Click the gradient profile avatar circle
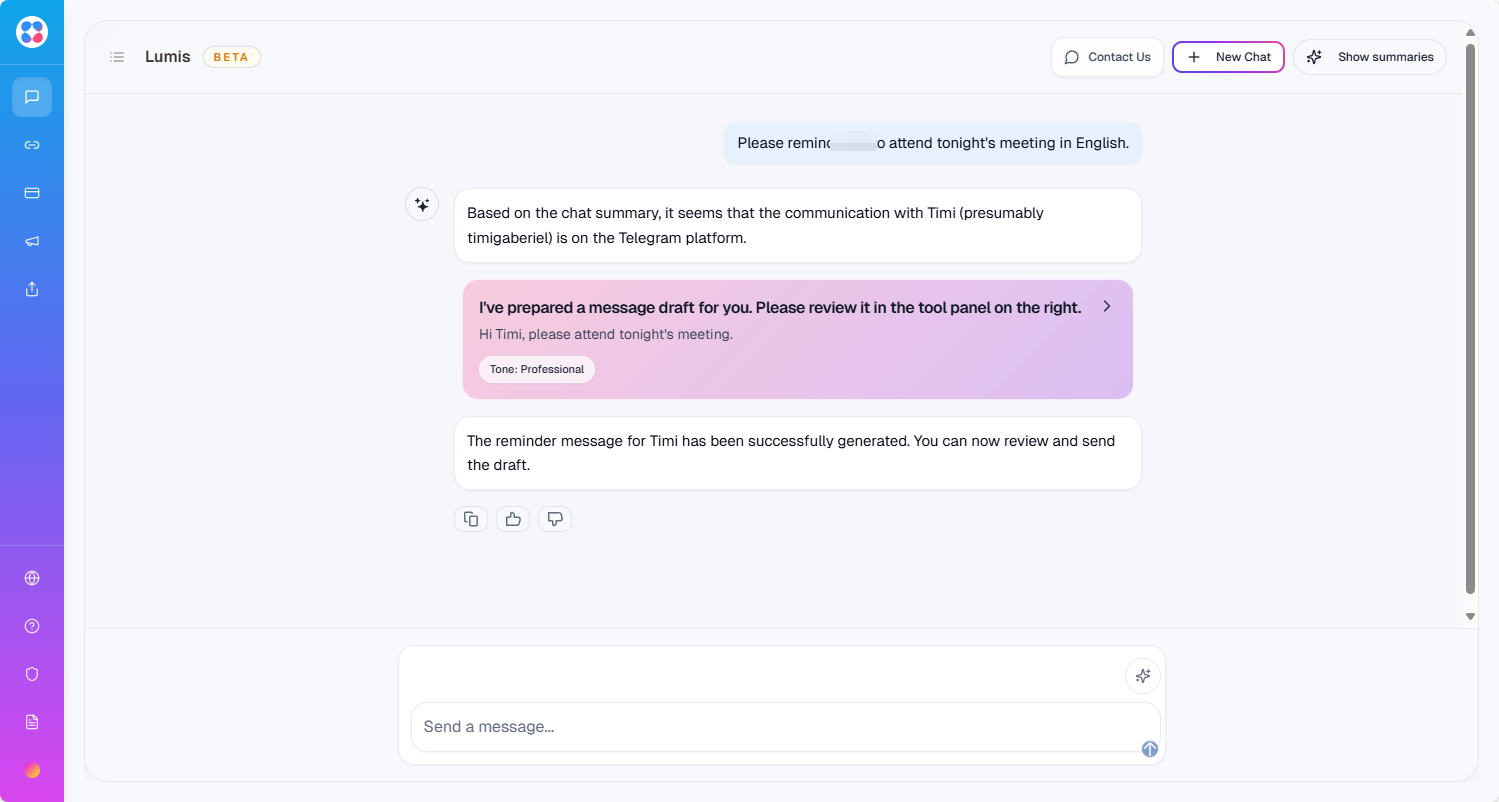 point(32,770)
